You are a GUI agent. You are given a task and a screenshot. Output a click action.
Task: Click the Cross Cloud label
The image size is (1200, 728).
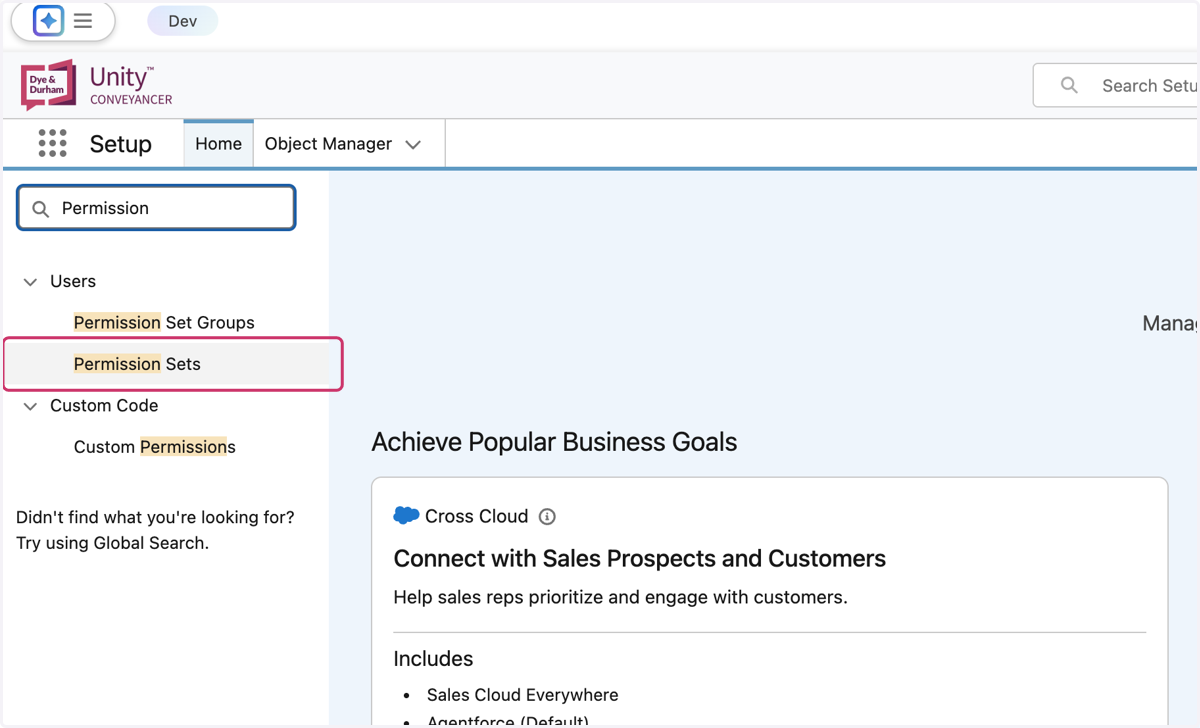[x=476, y=516]
